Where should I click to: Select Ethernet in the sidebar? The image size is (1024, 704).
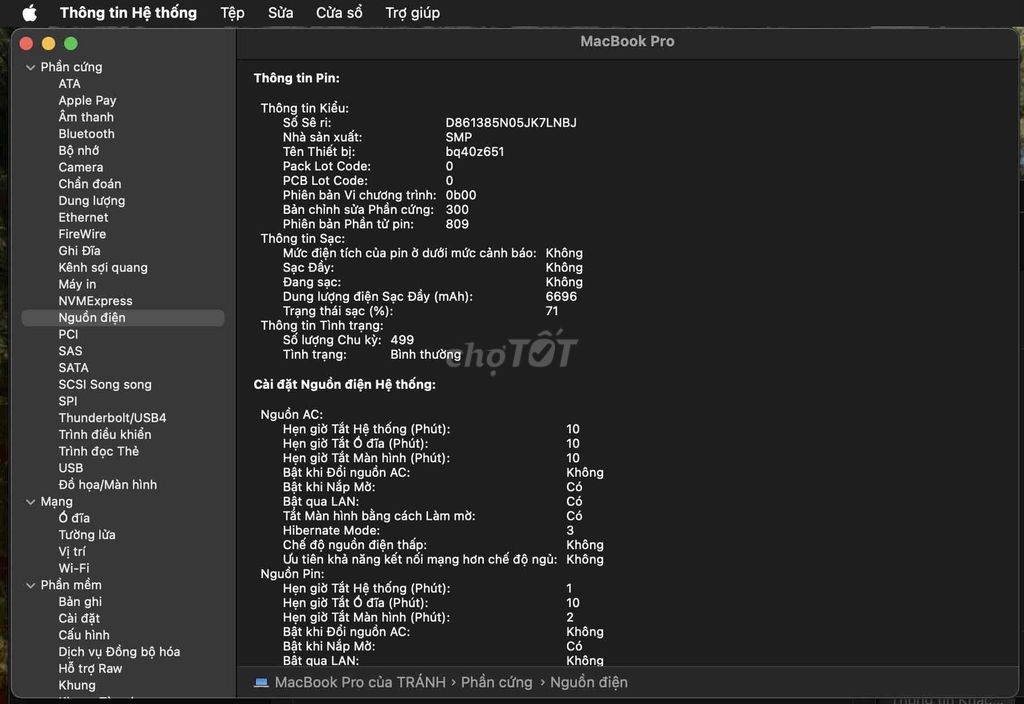click(83, 217)
